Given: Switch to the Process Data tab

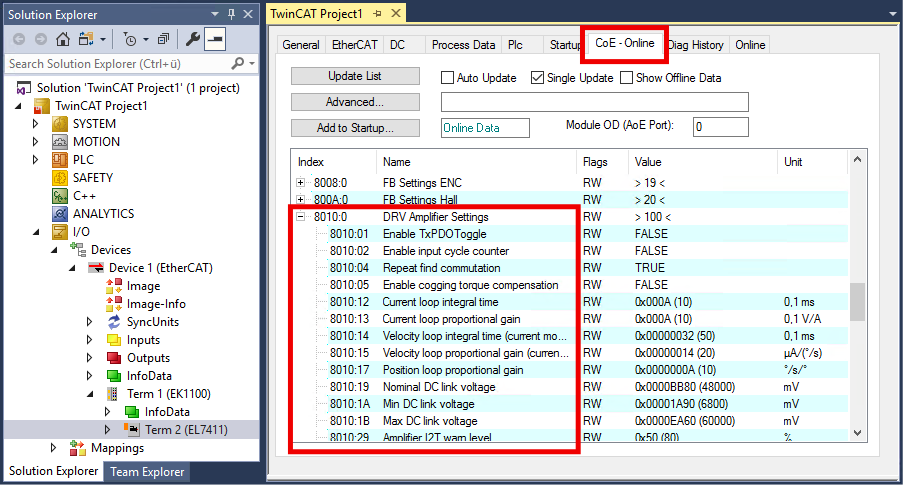Looking at the screenshot, I should pos(464,45).
